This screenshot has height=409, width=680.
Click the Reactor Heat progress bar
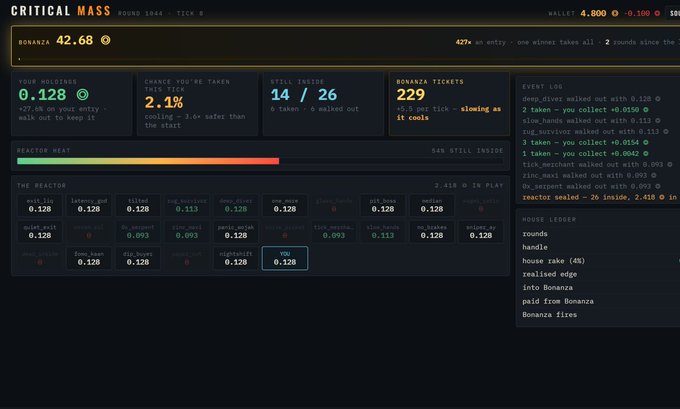[260, 161]
